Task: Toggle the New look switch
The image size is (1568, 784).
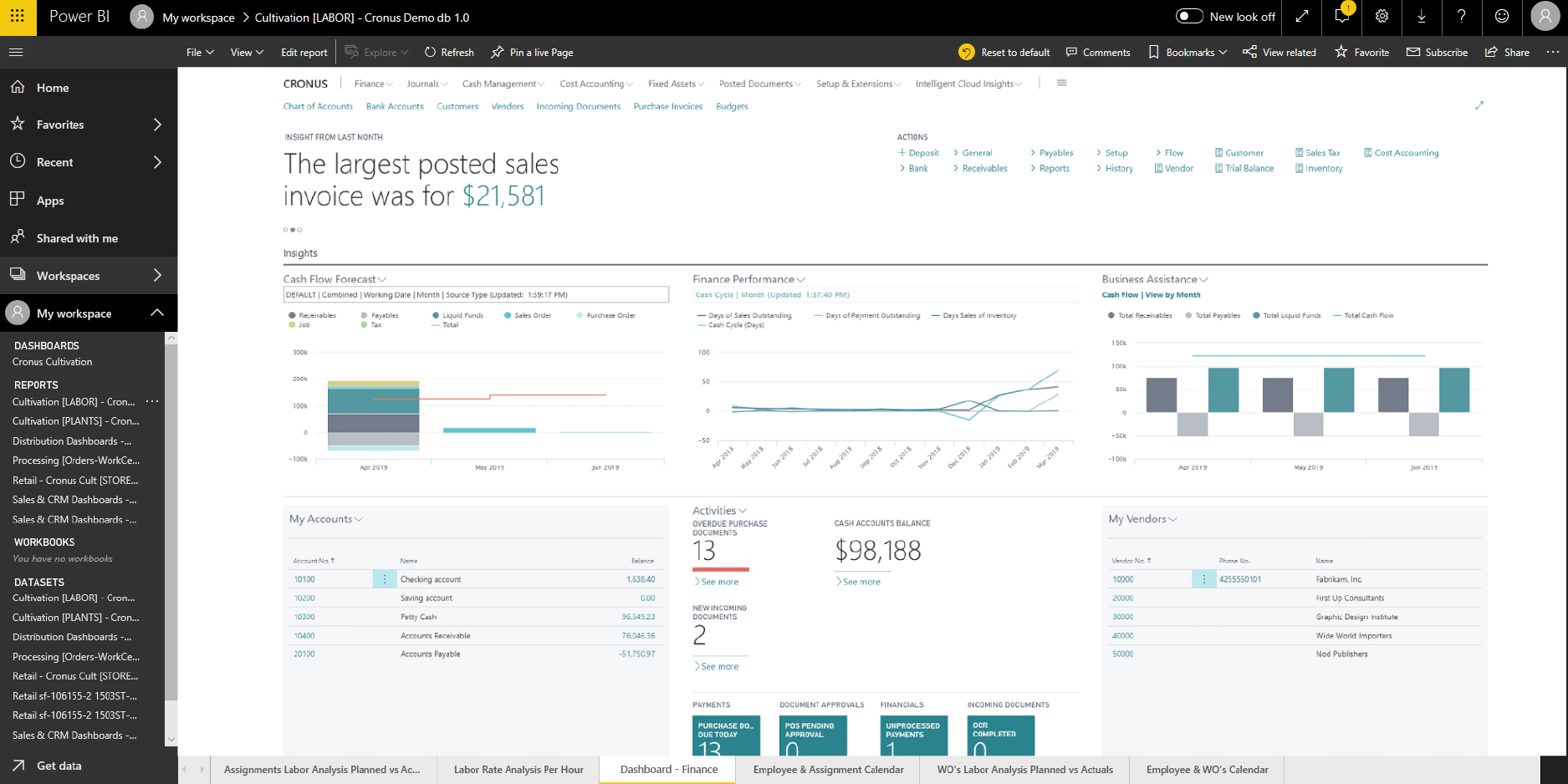Action: click(x=1188, y=17)
